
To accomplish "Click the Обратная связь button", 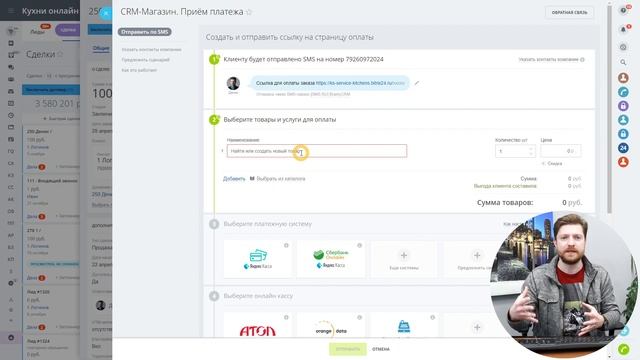I will click(x=569, y=13).
